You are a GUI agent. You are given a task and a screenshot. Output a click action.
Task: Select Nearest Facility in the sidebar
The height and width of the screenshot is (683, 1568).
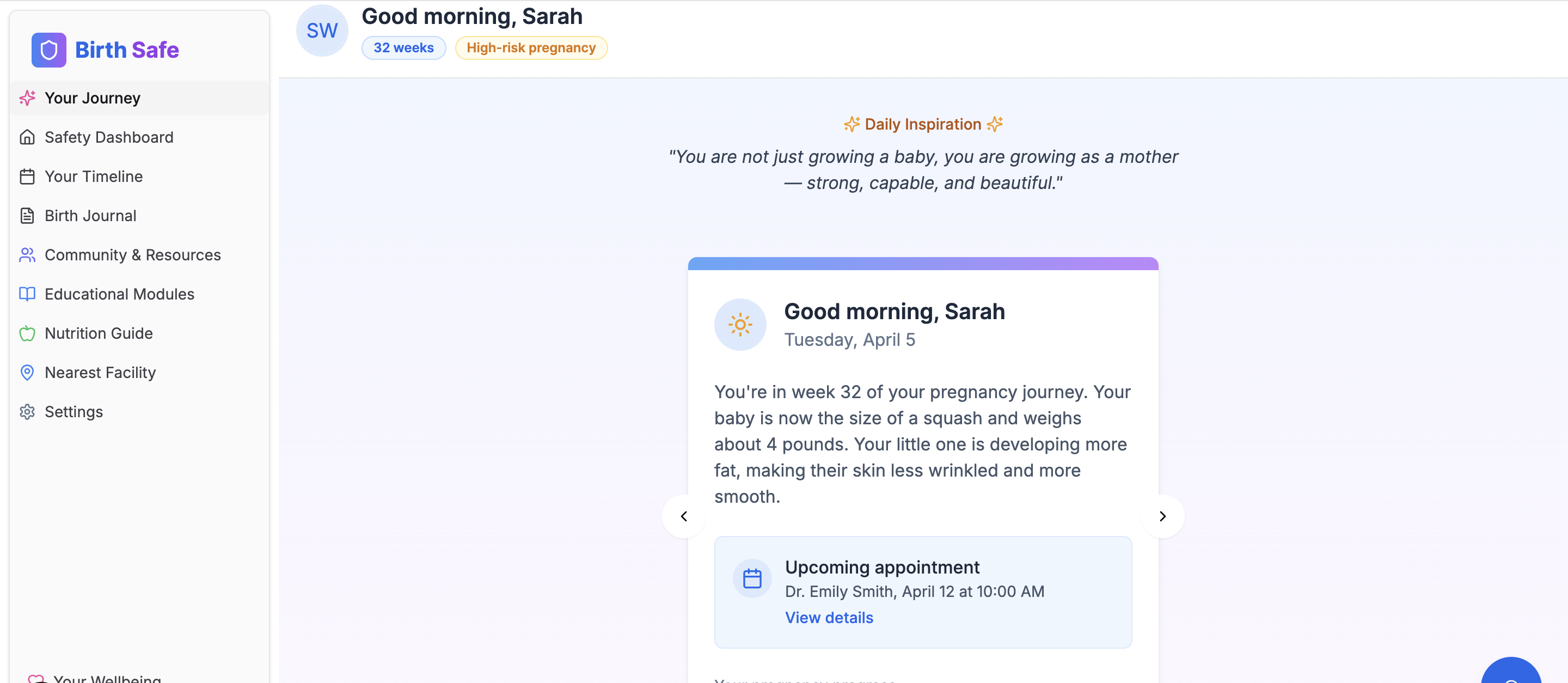(100, 373)
